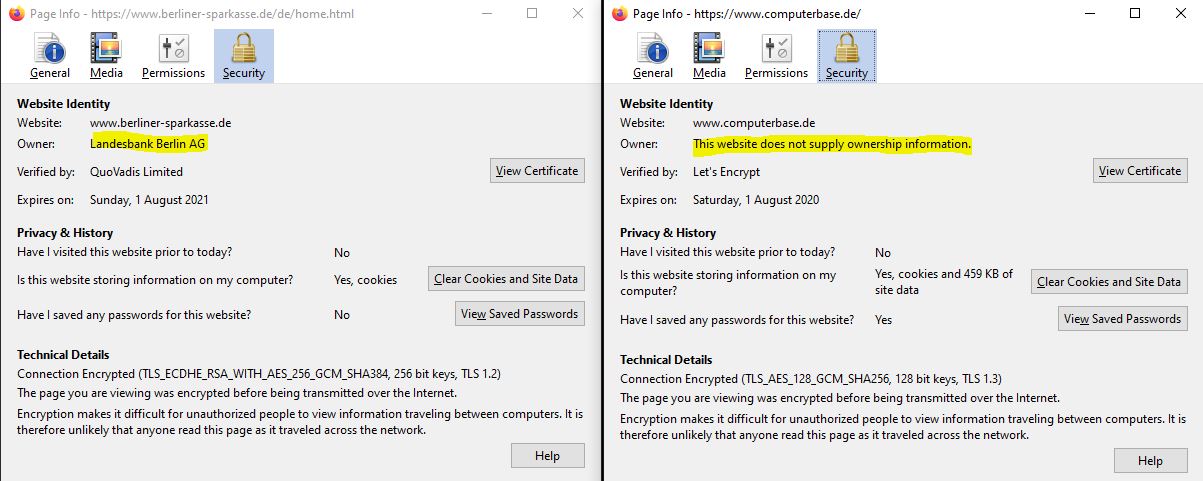Viewport: 1203px width, 481px height.
Task: Open Permissions icon in computerbase window
Action: (776, 48)
